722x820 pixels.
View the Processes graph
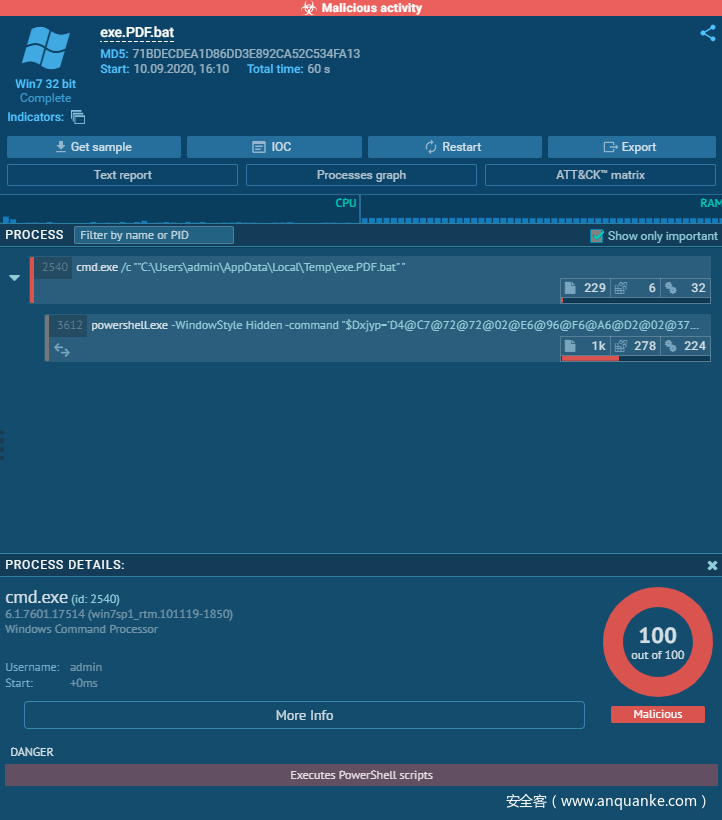pyautogui.click(x=361, y=175)
